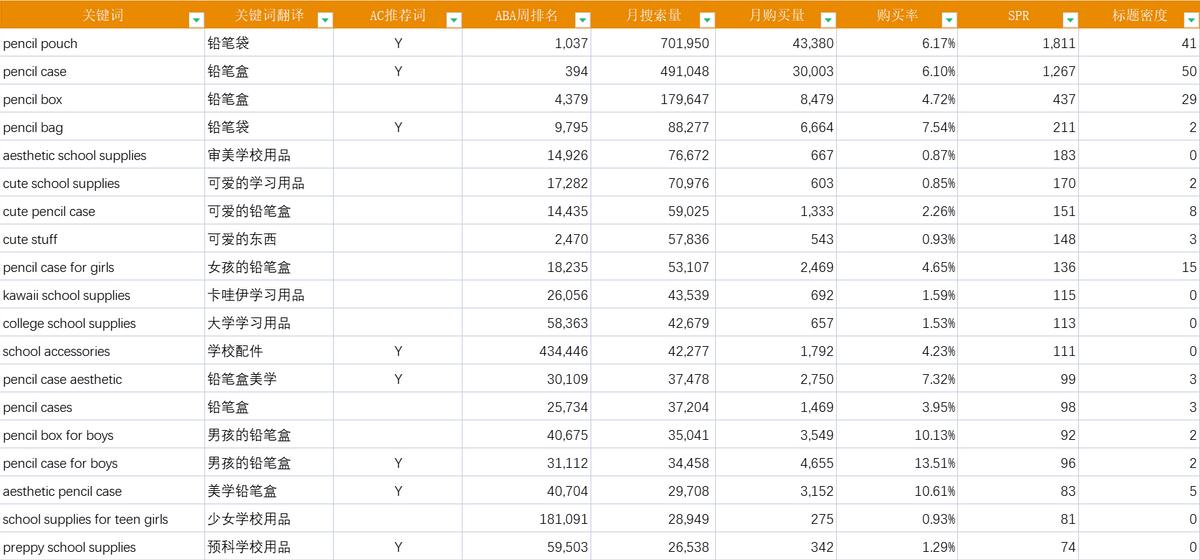Select the 'college school supplies' cell
The image size is (1200, 560).
click(x=102, y=323)
